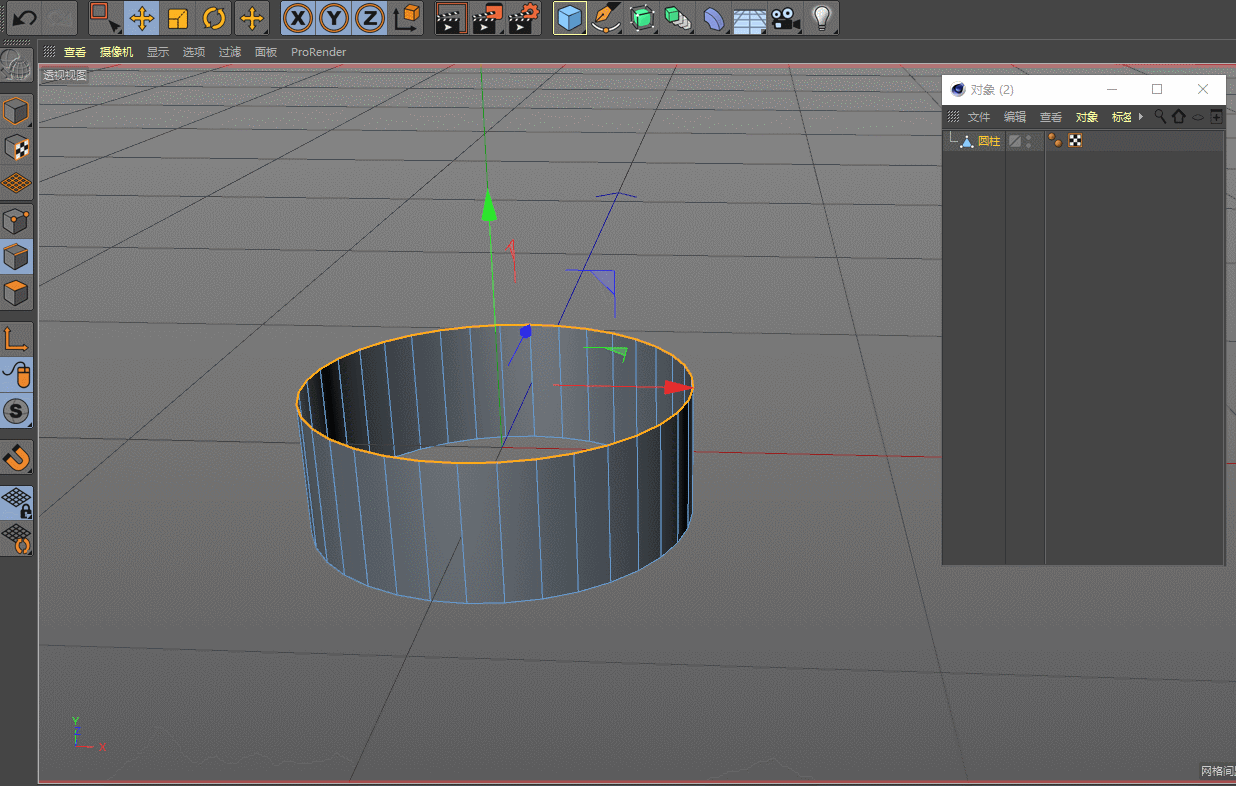Screen dimensions: 1236x786
Task: Open Render Settings clapperboard gear
Action: point(523,18)
